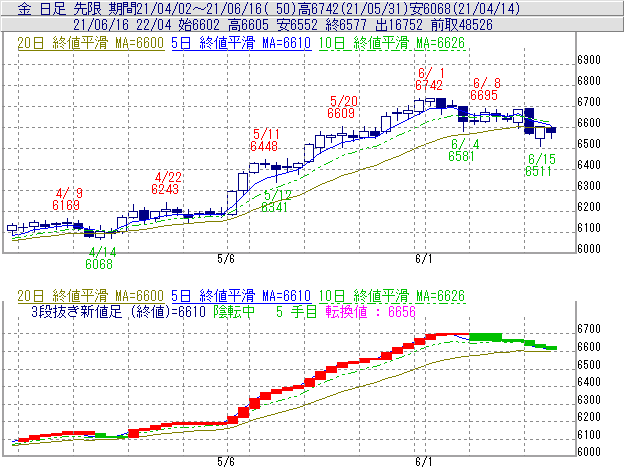Click the 前取48526 value in header
The width and height of the screenshot is (624, 473).
[x=462, y=25]
